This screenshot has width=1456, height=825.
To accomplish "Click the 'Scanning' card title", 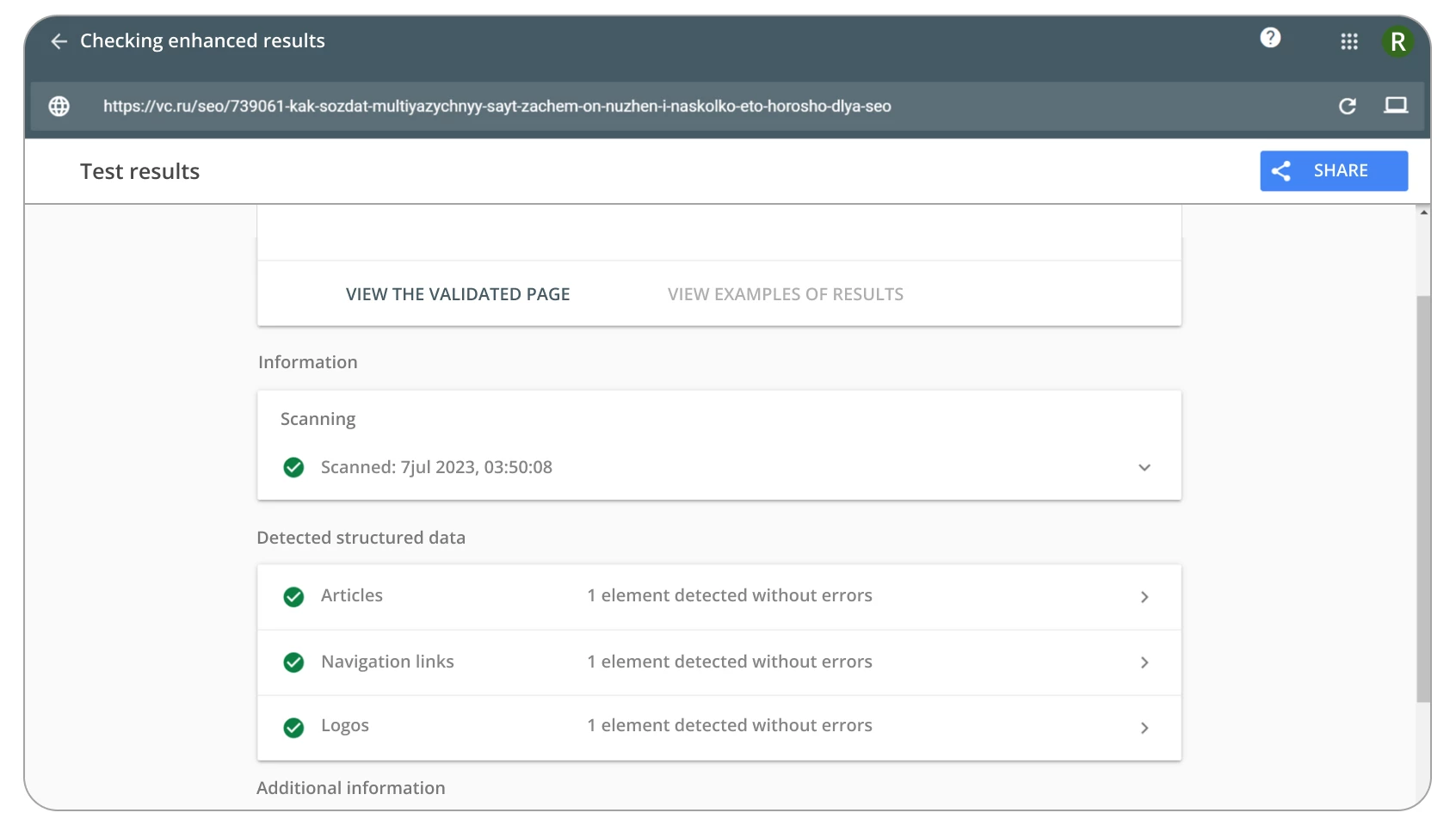I will (x=318, y=419).
